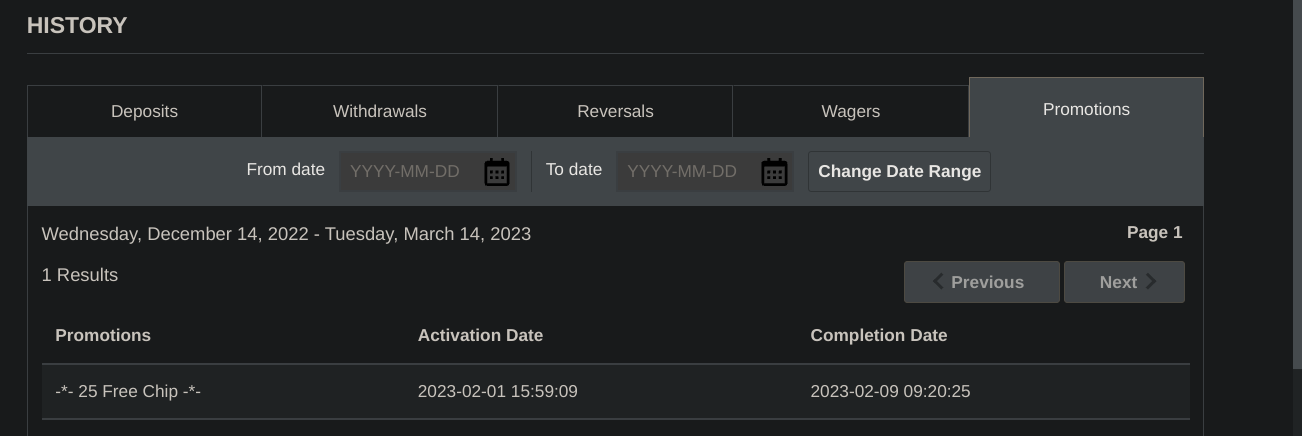
Task: Click the Promotions column header
Action: click(x=103, y=335)
